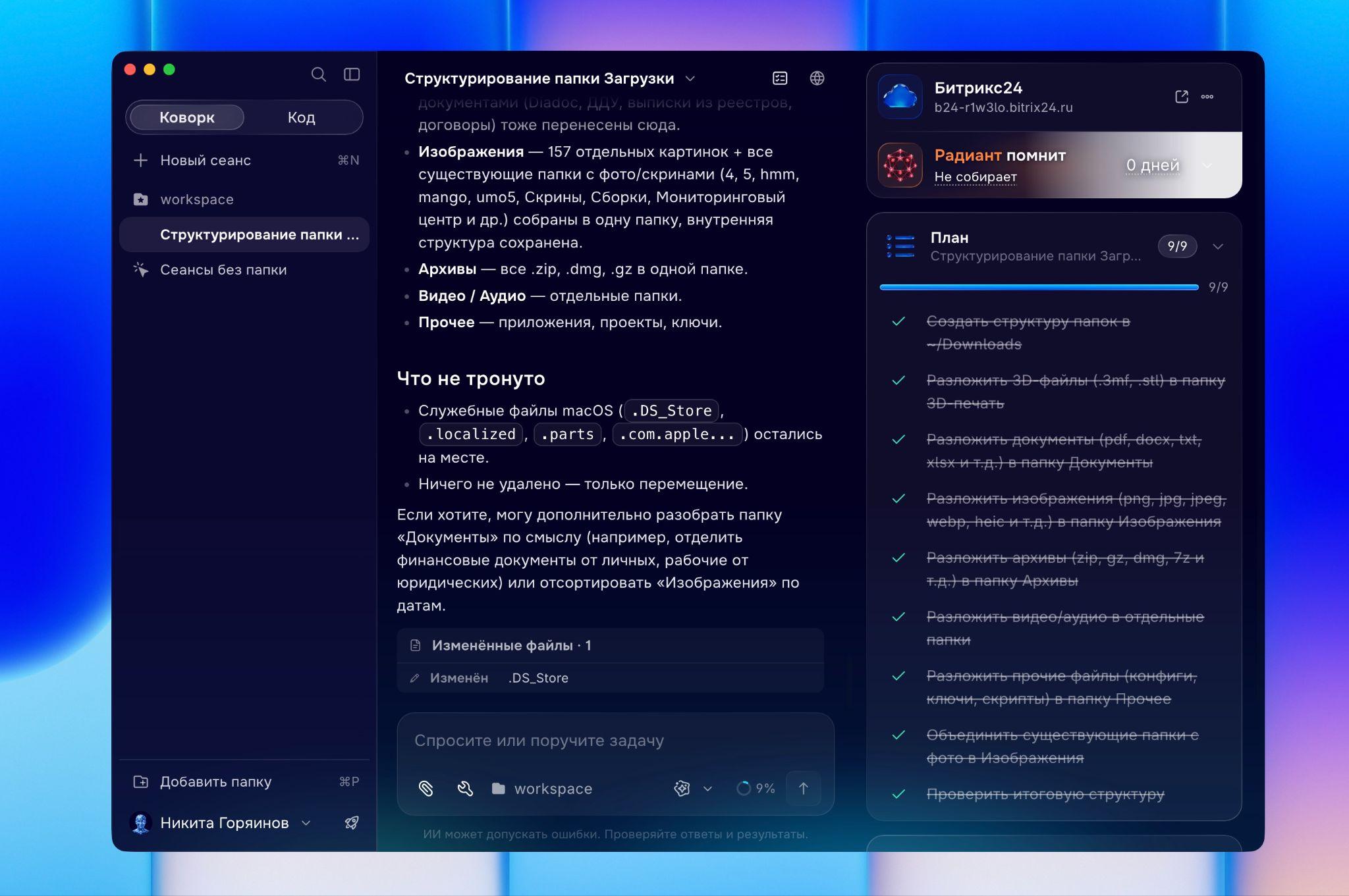The width and height of the screenshot is (1349, 896).
Task: Click checkmark for Создать структуру папок task
Action: click(x=898, y=321)
